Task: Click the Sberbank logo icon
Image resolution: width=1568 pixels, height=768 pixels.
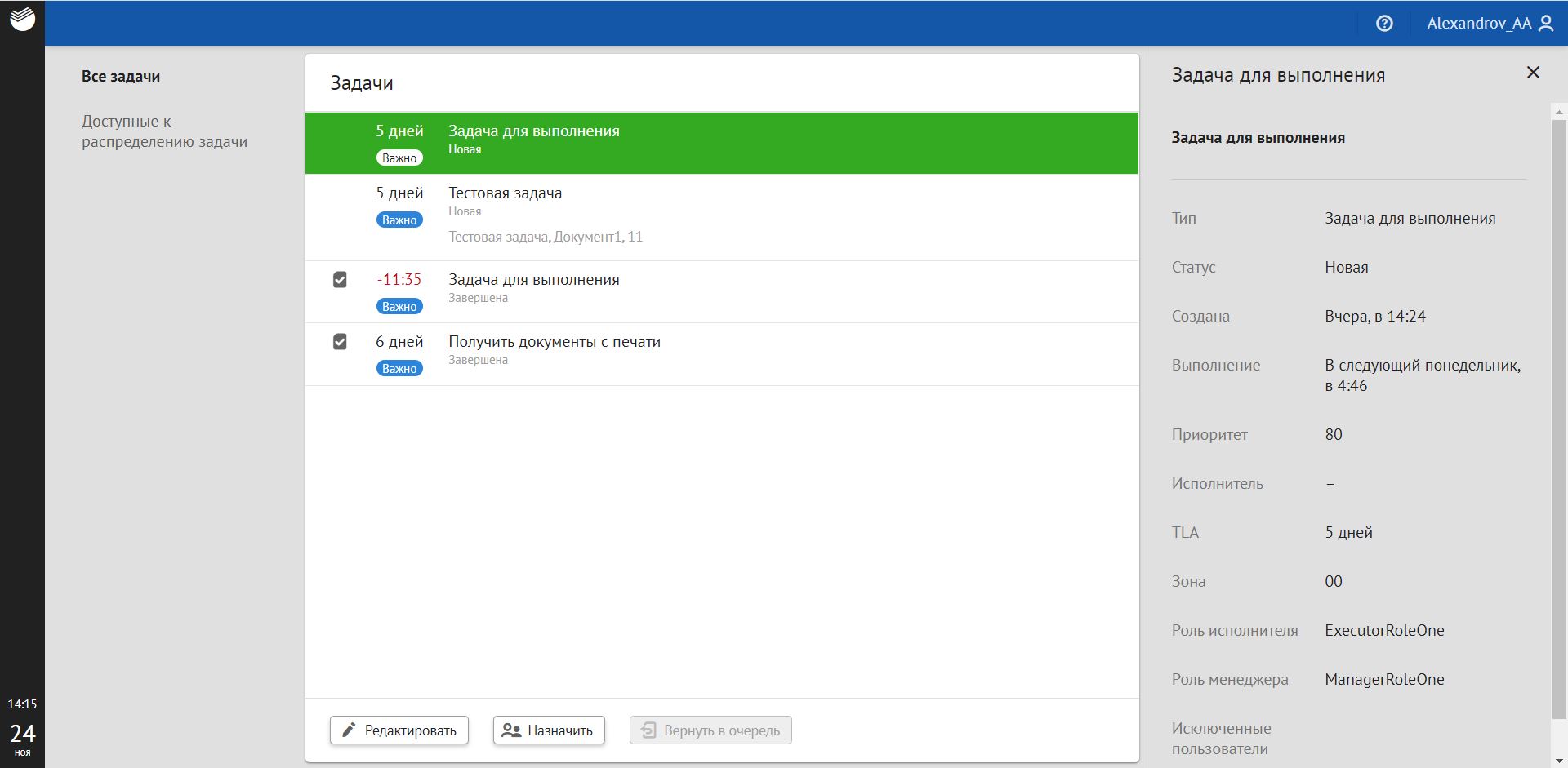Action: point(22,20)
